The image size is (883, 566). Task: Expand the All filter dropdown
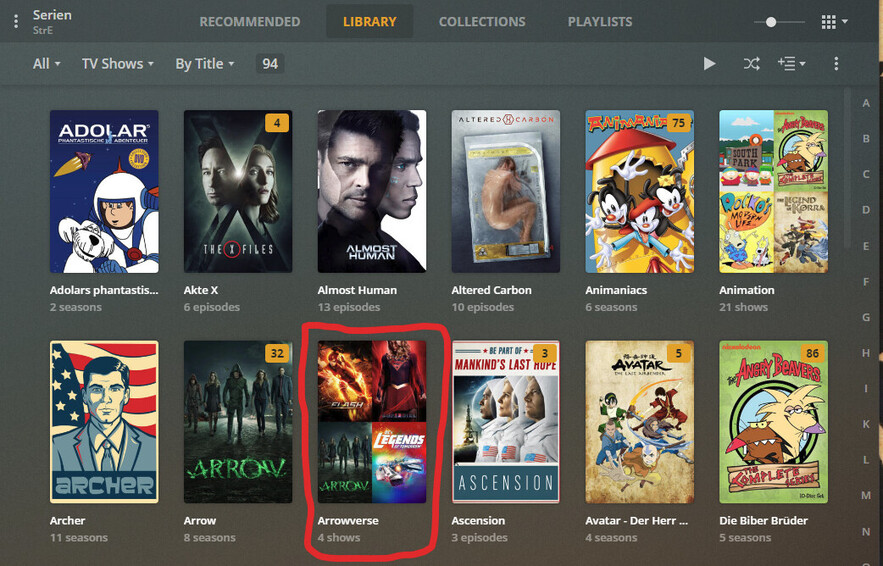point(46,64)
